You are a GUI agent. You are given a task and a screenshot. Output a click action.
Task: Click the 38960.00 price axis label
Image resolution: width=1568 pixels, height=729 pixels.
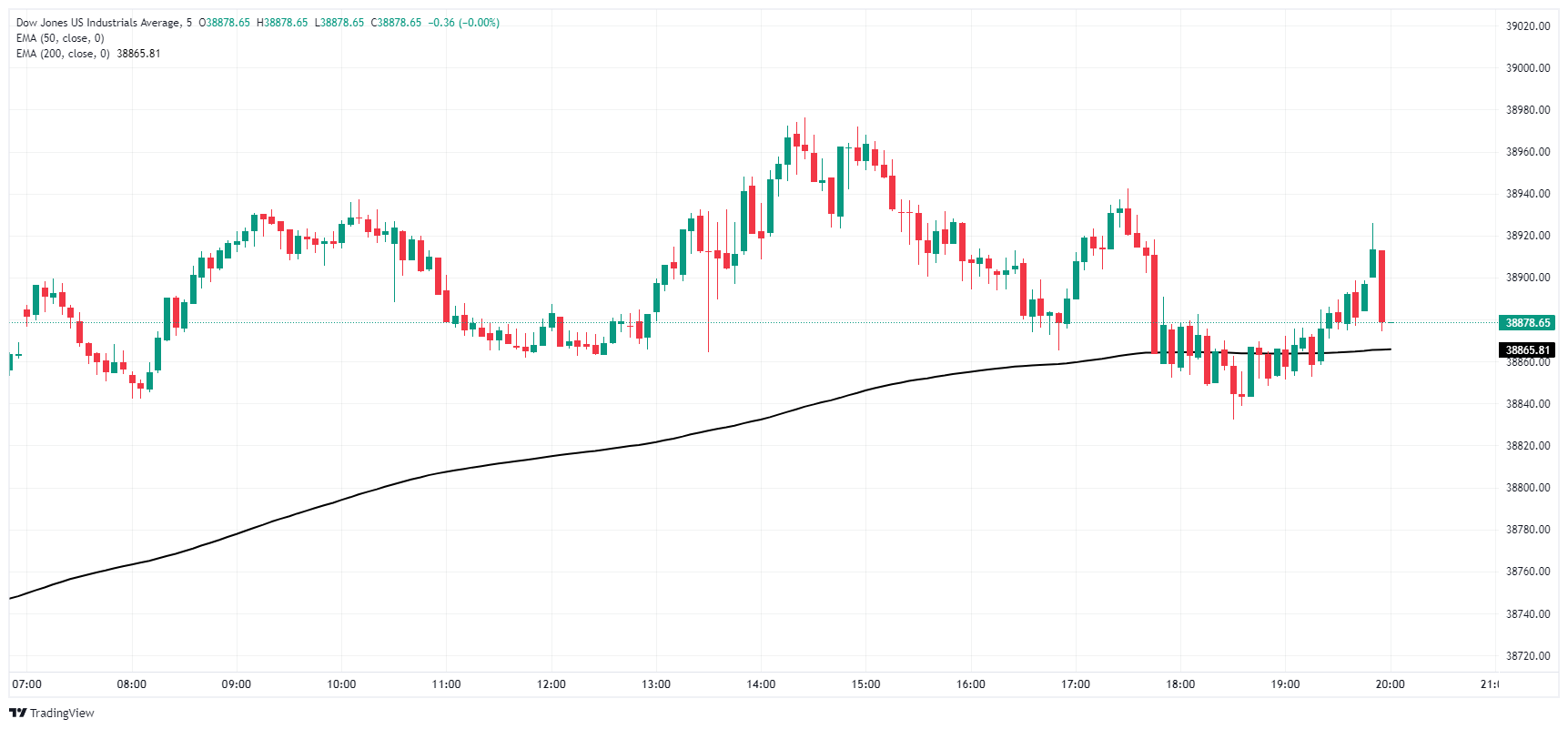pyautogui.click(x=1528, y=152)
